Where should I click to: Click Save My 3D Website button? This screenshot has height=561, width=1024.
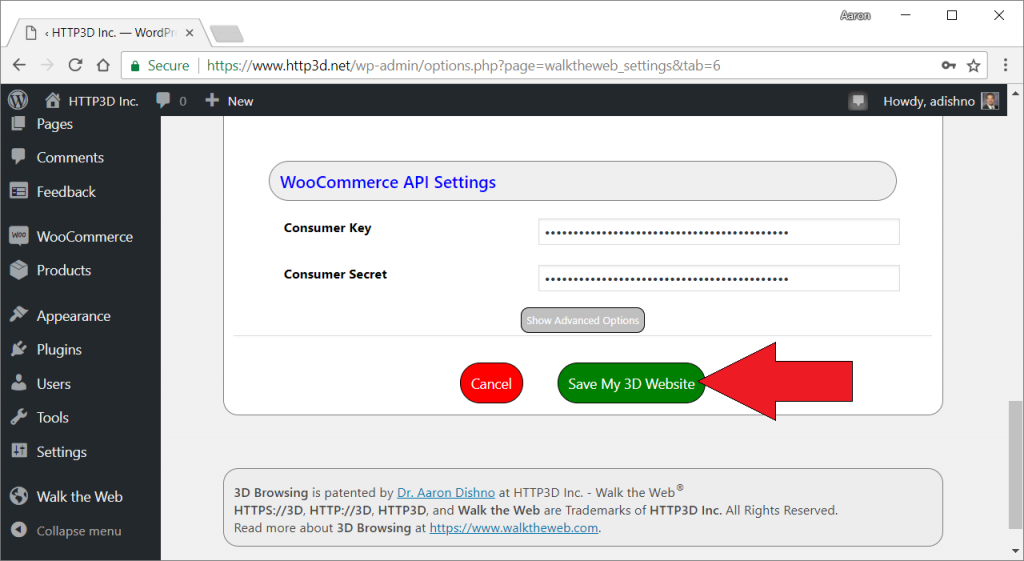[x=631, y=383]
